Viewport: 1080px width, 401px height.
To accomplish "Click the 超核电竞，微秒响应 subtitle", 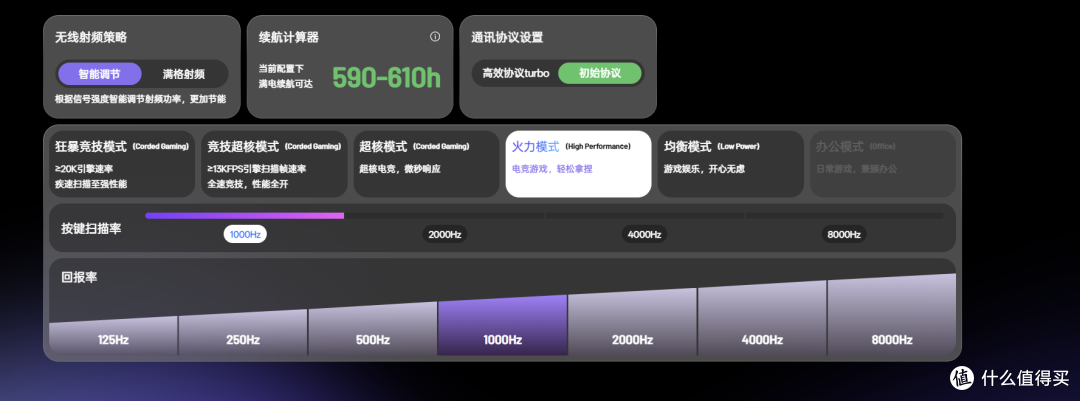I will coord(400,169).
